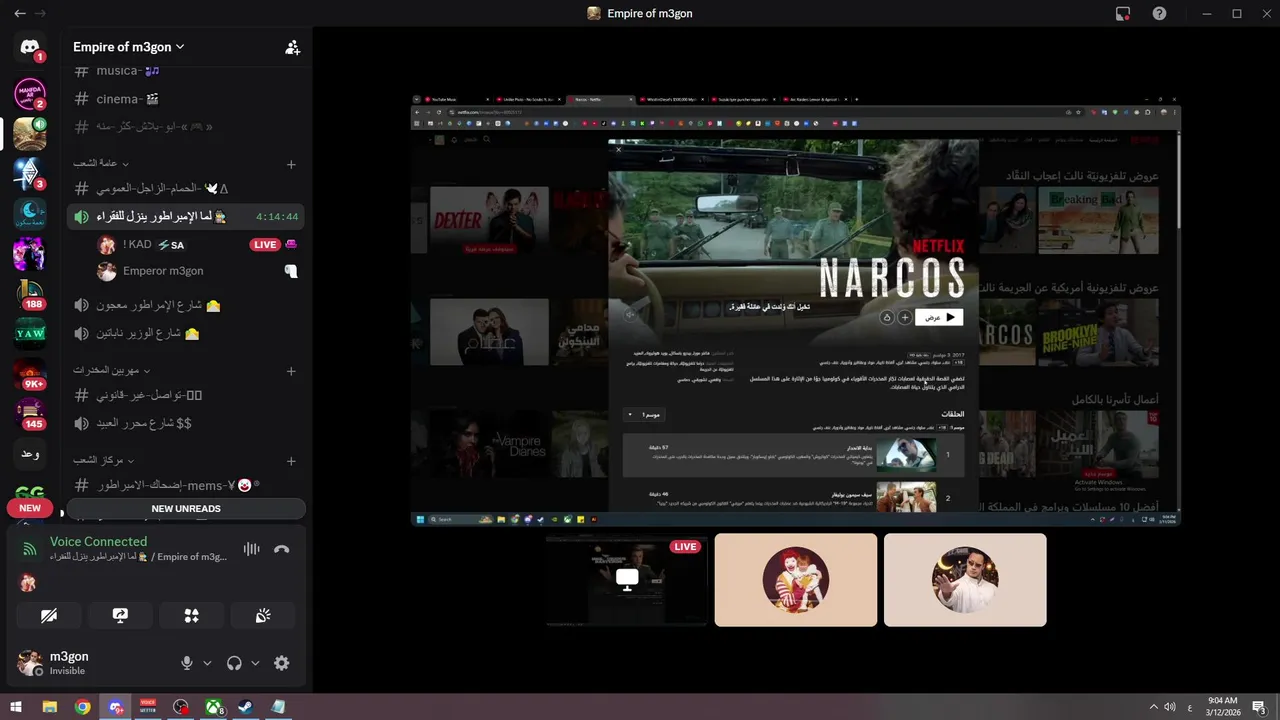Screen dimensions: 1280x720
Task: Go back with title bar arrow
Action: (20, 13)
